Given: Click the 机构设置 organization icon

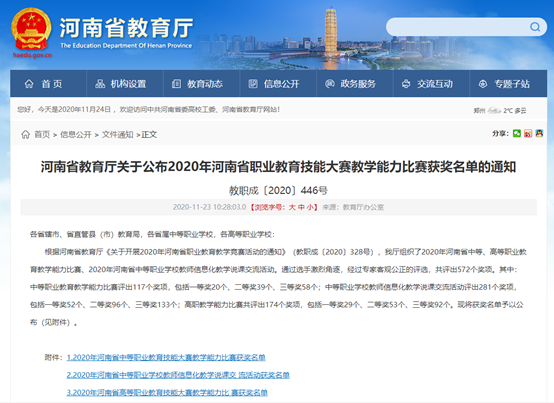Looking at the screenshot, I should (100, 84).
